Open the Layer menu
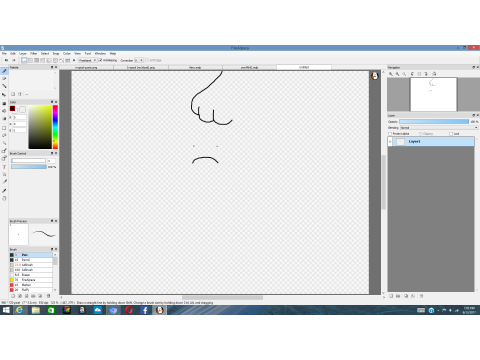 coord(23,53)
